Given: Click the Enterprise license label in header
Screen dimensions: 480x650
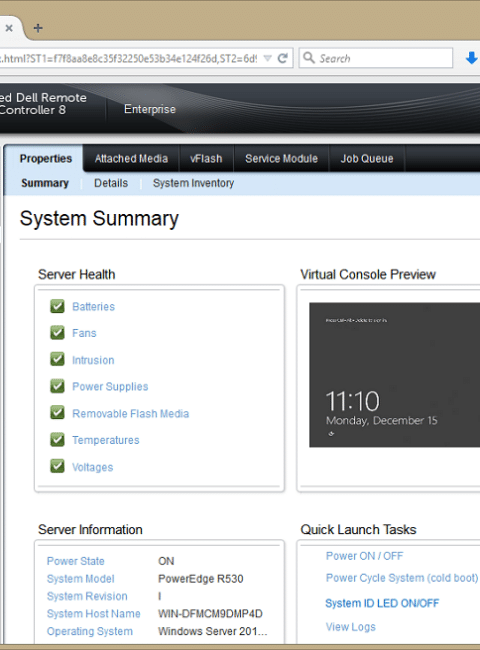Looking at the screenshot, I should [x=150, y=109].
